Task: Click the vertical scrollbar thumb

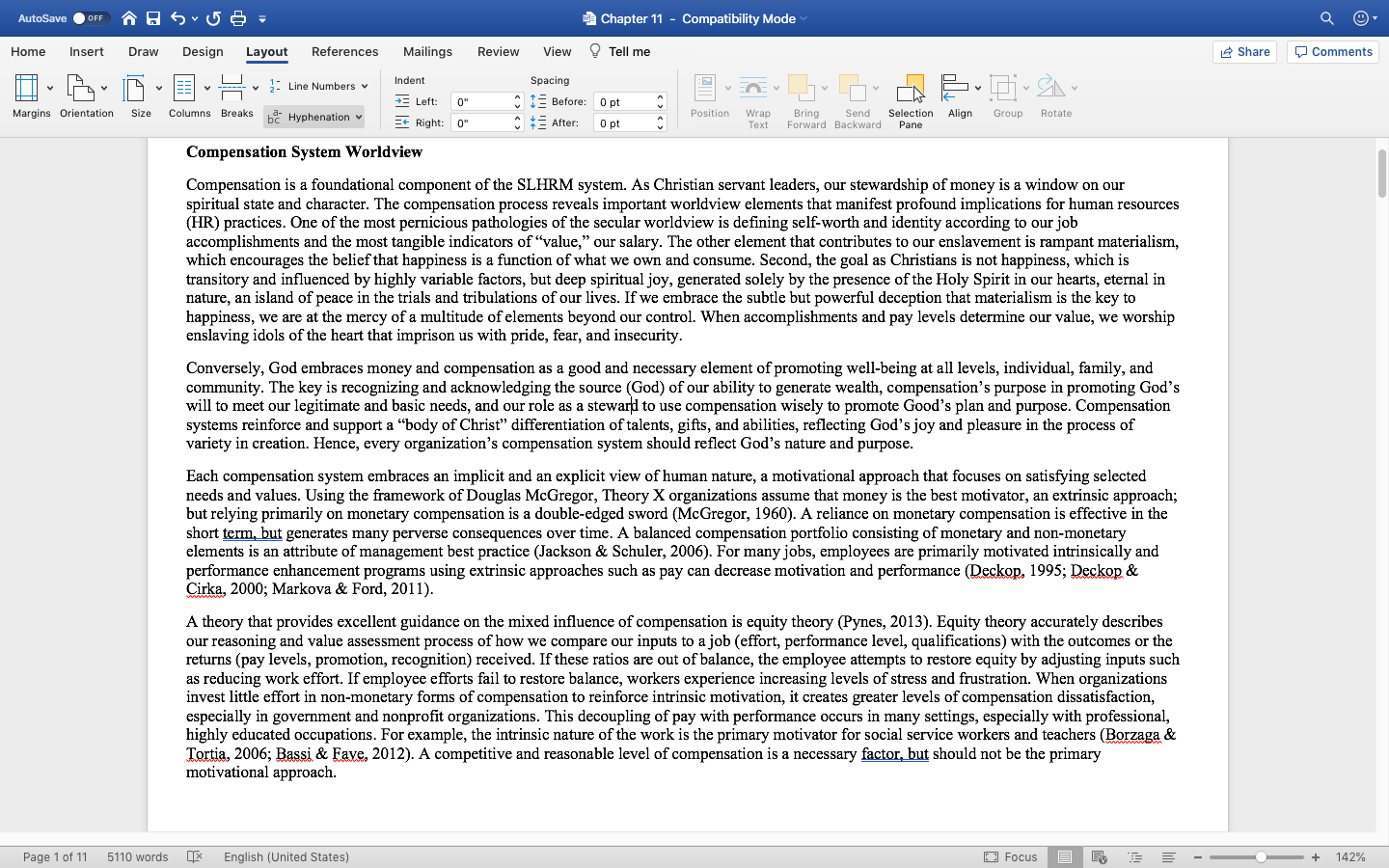Action: click(1381, 174)
